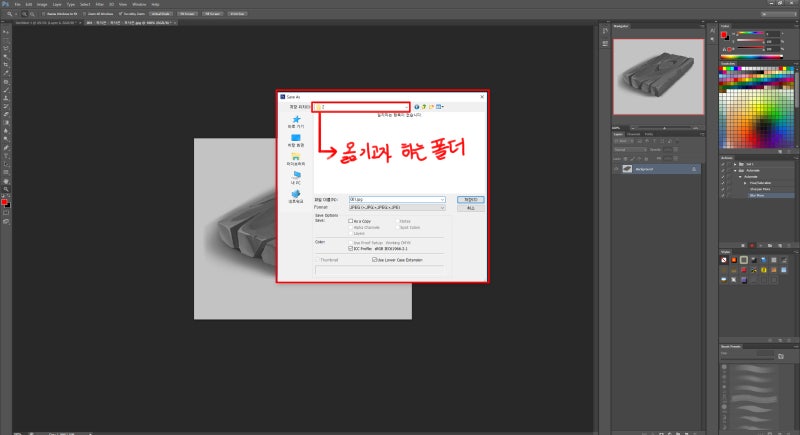Click zoom-out mode icon in options bar
Screen dimensions: 800x435
click(x=33, y=14)
